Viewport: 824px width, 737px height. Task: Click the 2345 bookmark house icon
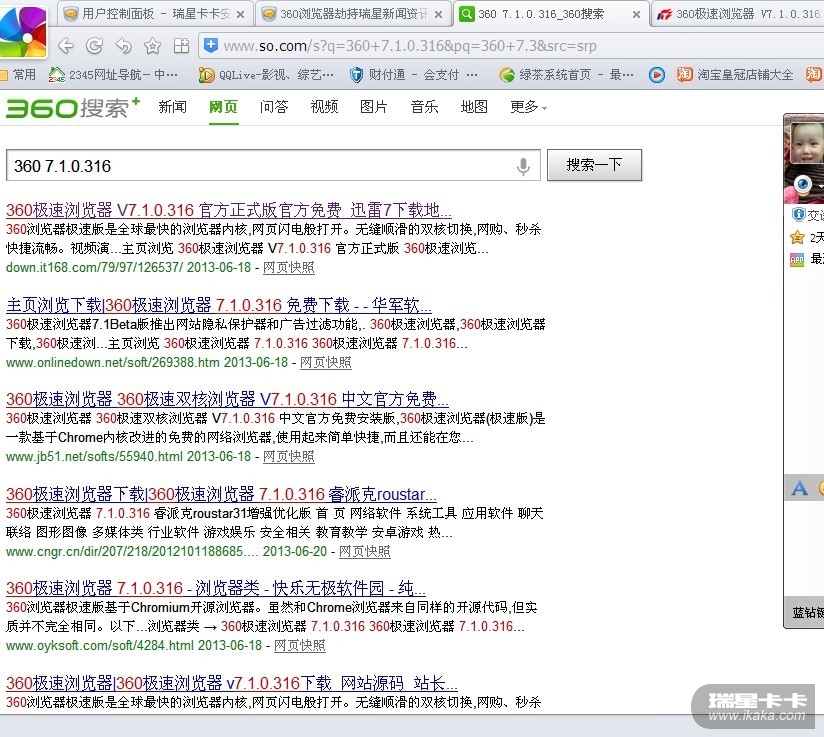point(56,75)
